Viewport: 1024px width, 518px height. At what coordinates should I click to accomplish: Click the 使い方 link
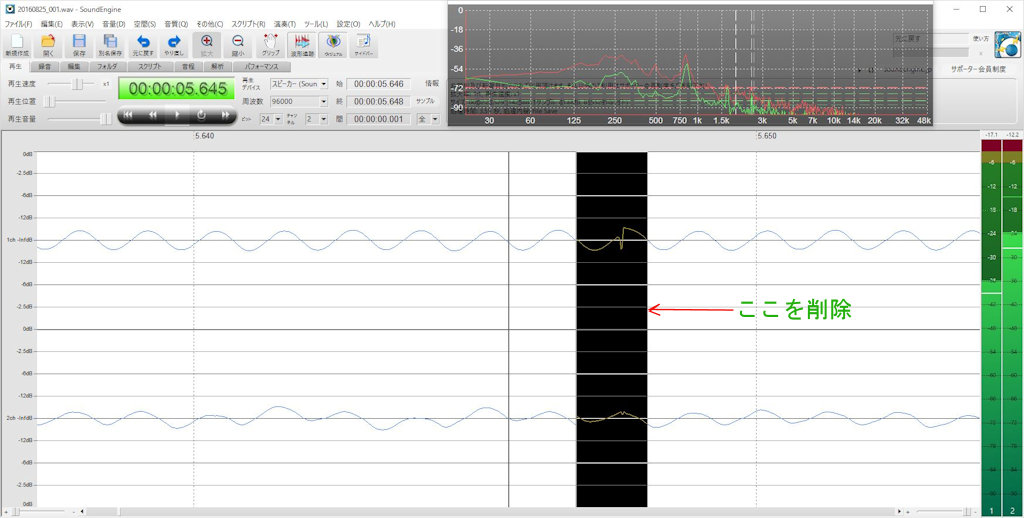tap(980, 39)
